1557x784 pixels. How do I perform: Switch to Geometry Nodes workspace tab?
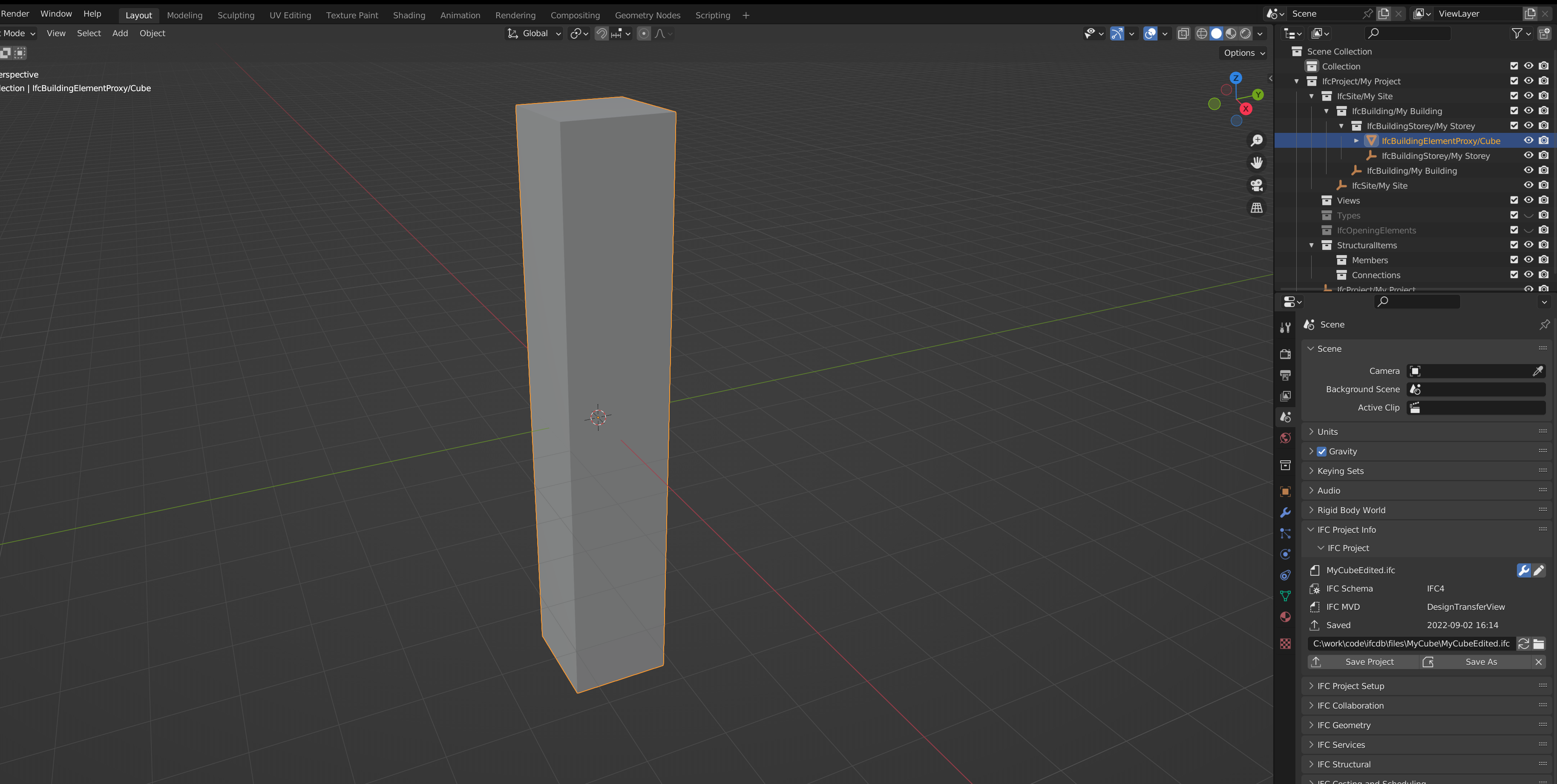pos(648,15)
